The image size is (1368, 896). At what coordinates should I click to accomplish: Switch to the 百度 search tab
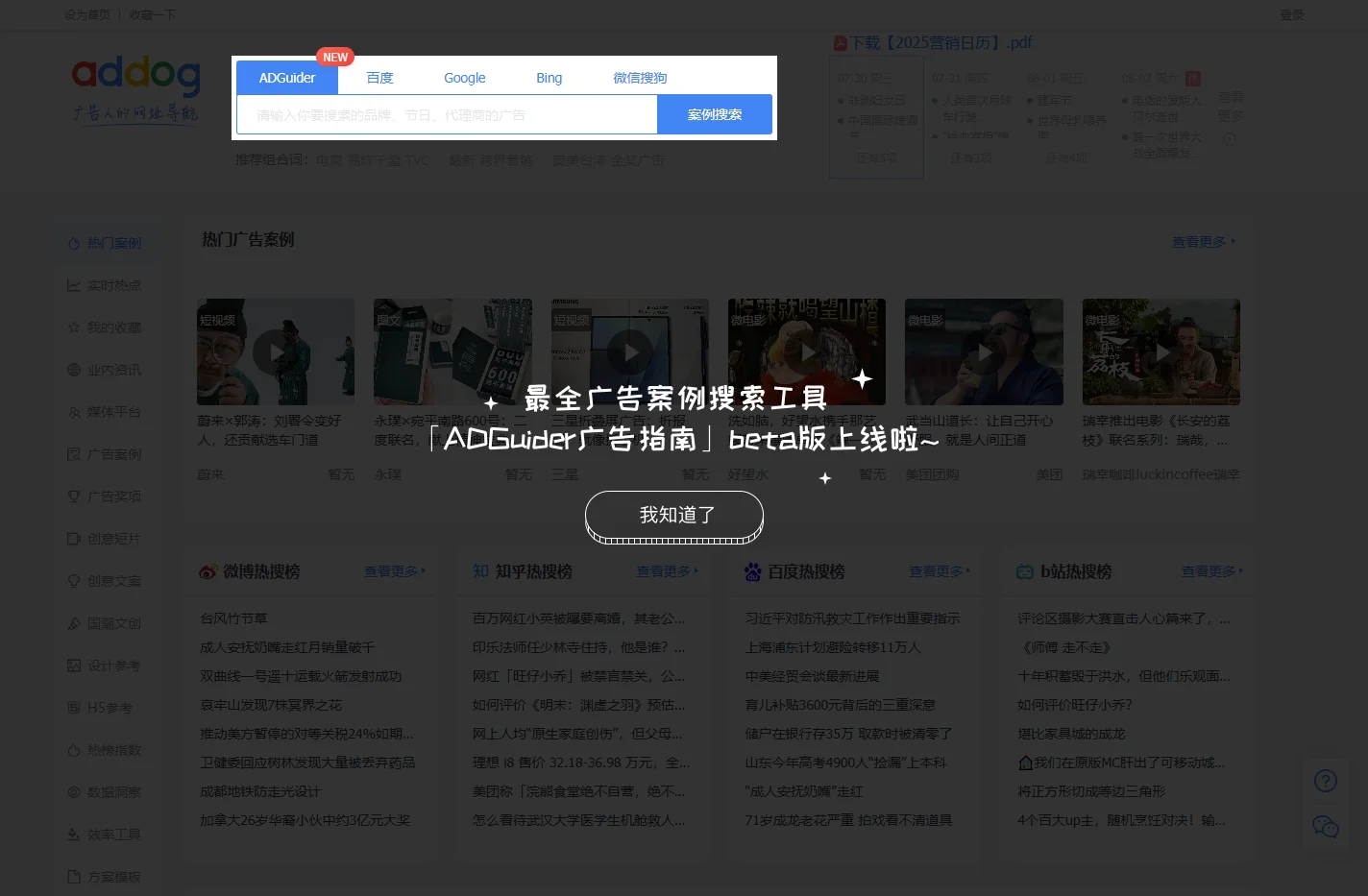[379, 78]
